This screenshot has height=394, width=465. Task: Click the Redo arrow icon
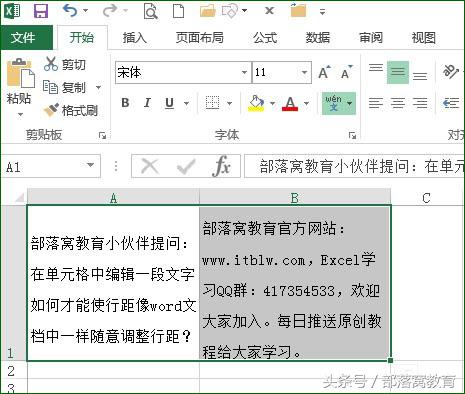(x=110, y=11)
